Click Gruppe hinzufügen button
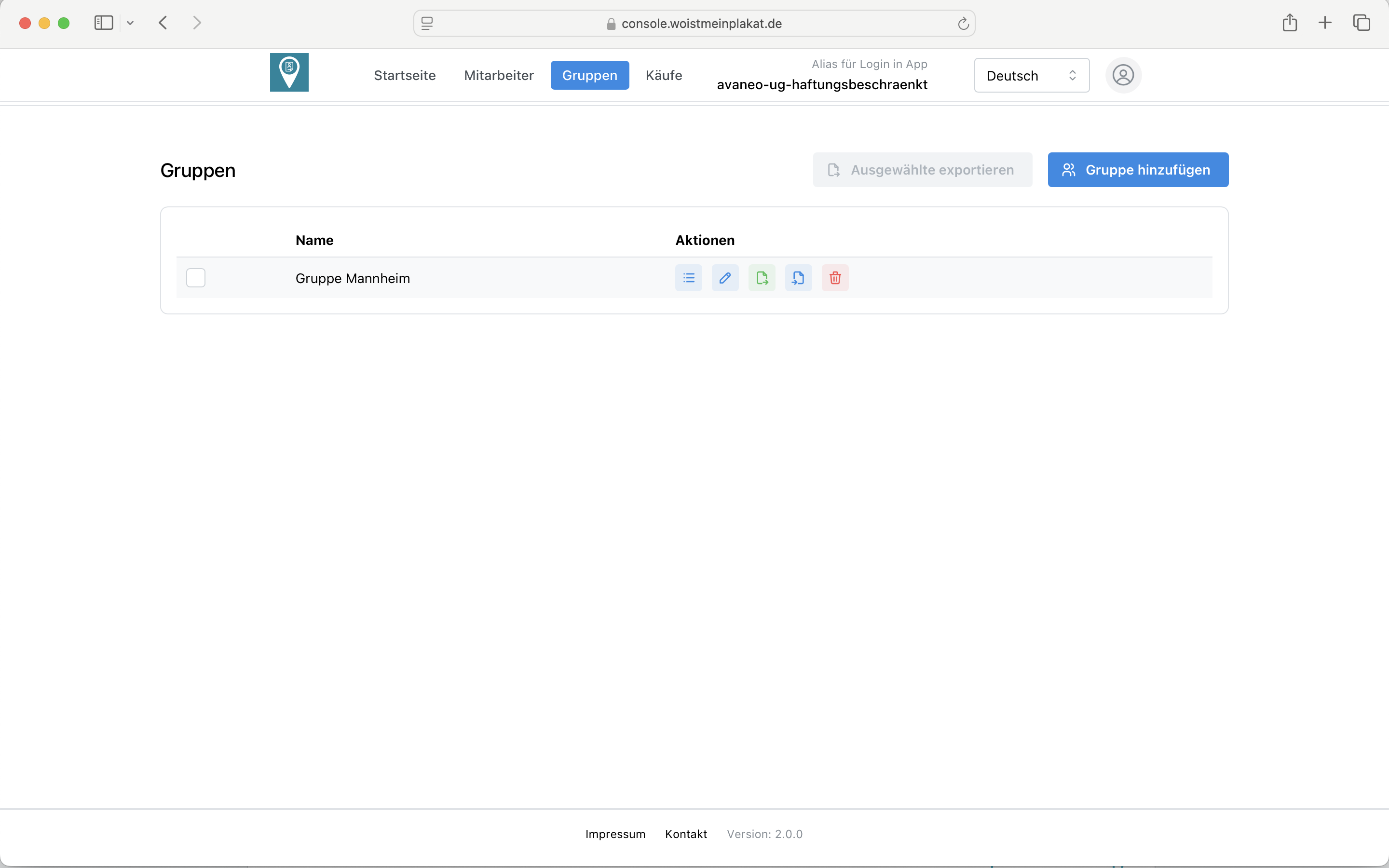 coord(1138,170)
